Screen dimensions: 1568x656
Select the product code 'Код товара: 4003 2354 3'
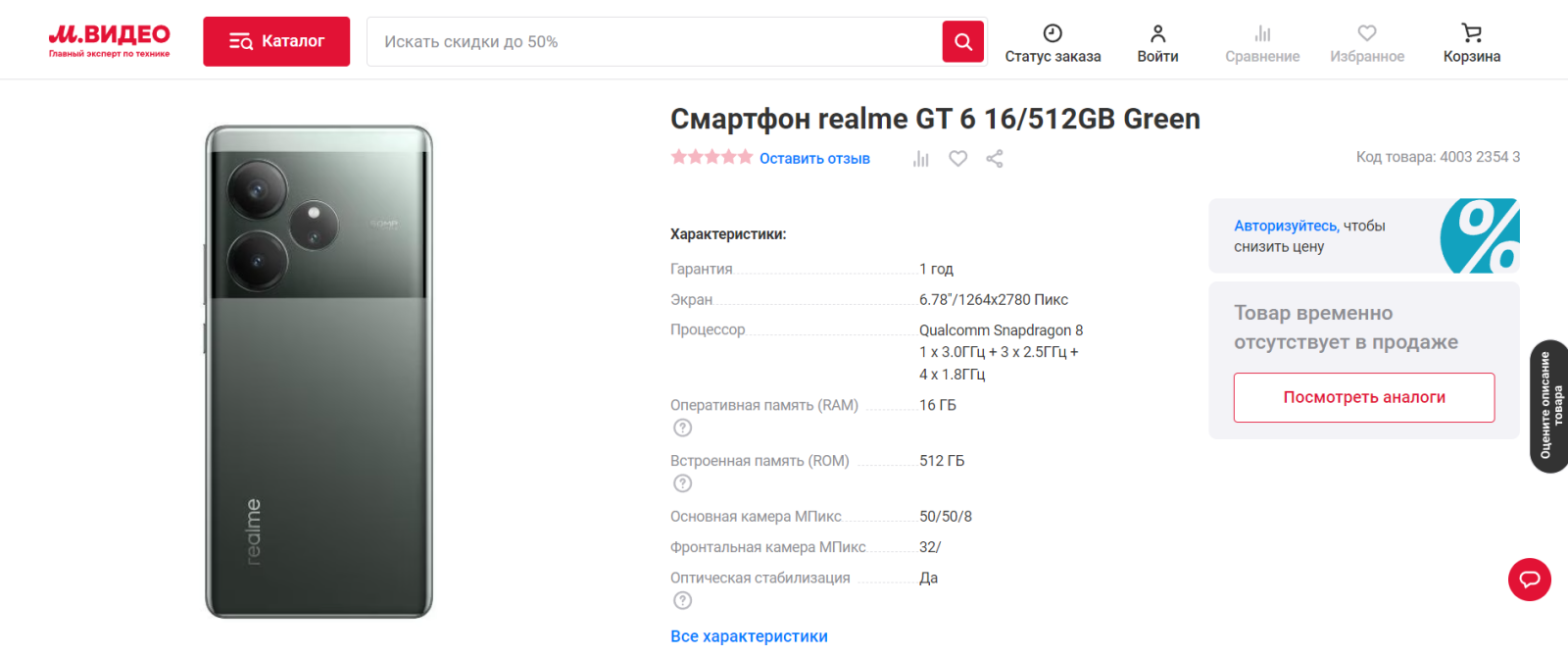(x=1438, y=157)
